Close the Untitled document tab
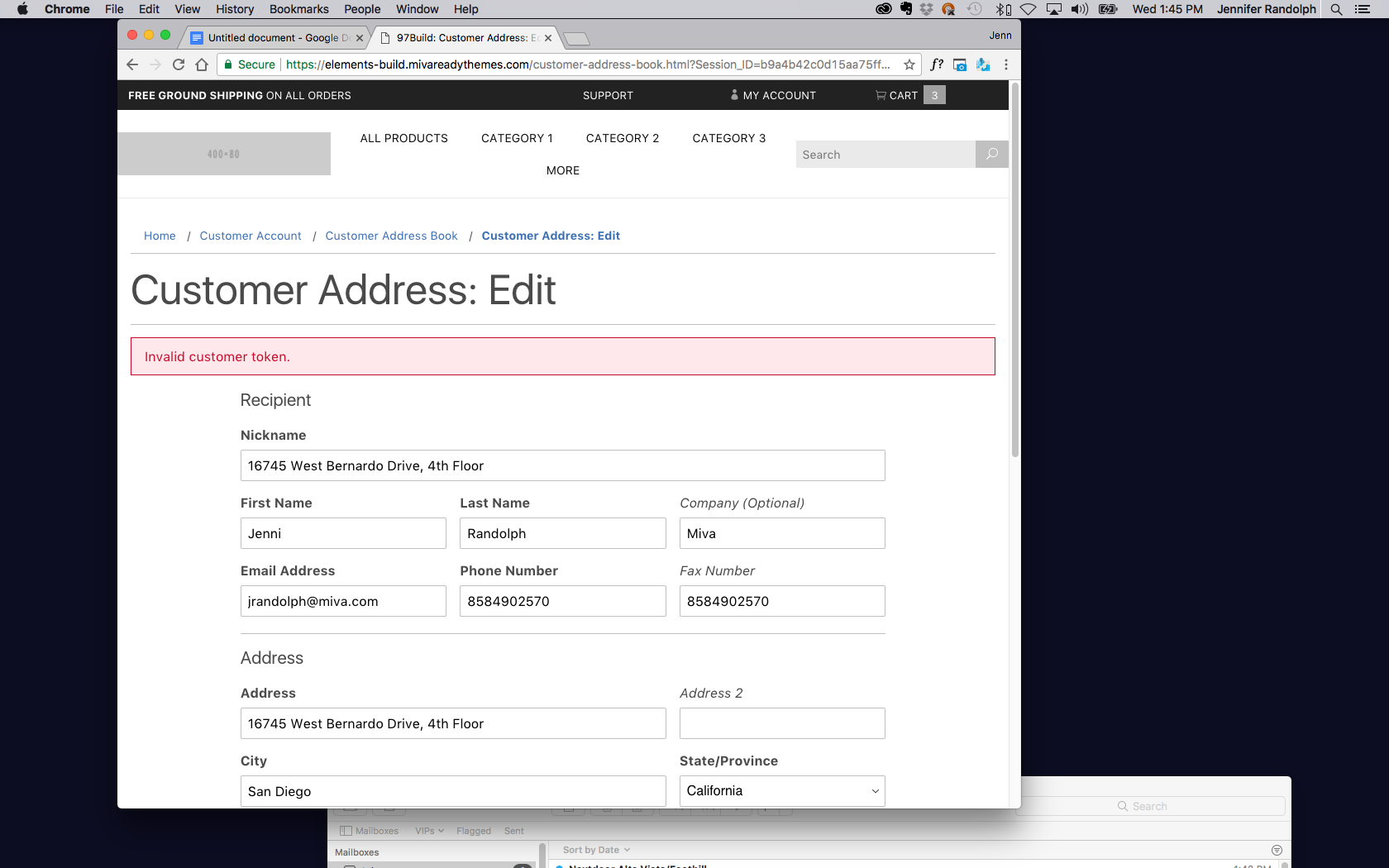 [360, 38]
